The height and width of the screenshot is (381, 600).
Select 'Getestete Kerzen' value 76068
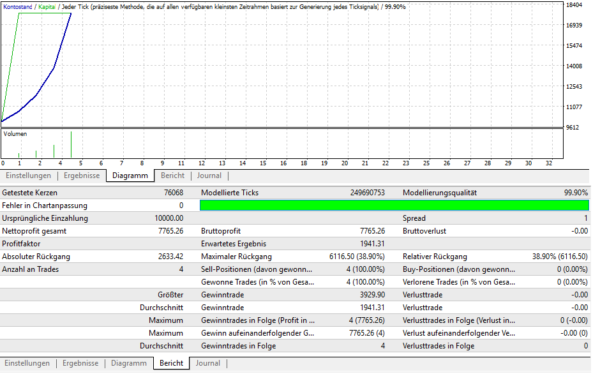(174, 193)
